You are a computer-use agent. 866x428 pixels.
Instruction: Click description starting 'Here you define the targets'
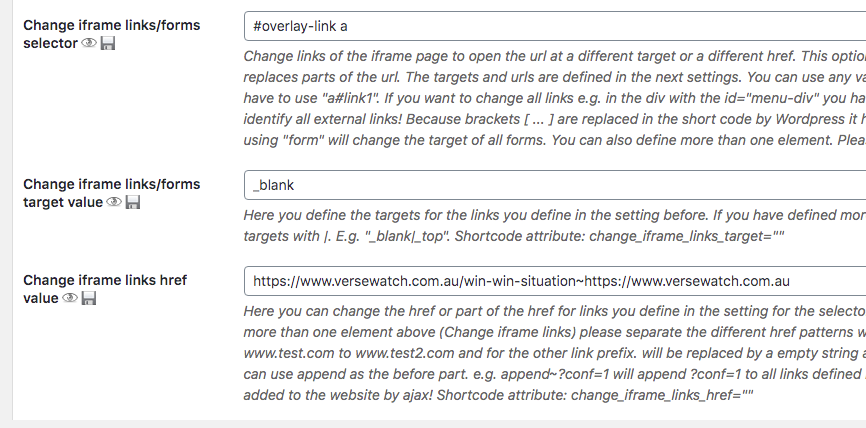(555, 226)
